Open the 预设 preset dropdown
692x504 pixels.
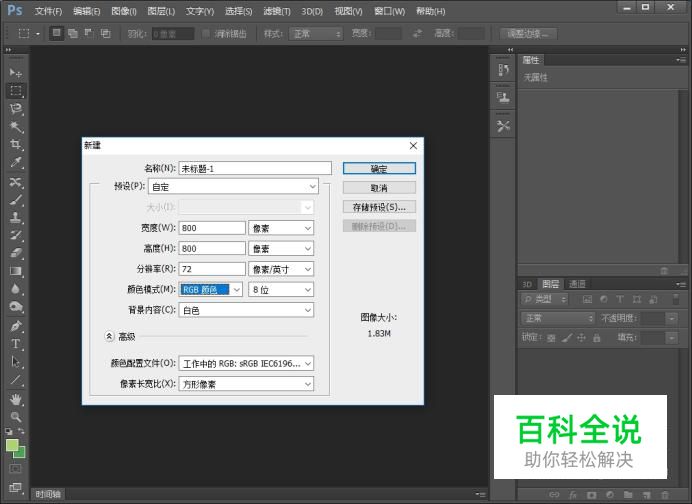pyautogui.click(x=247, y=186)
